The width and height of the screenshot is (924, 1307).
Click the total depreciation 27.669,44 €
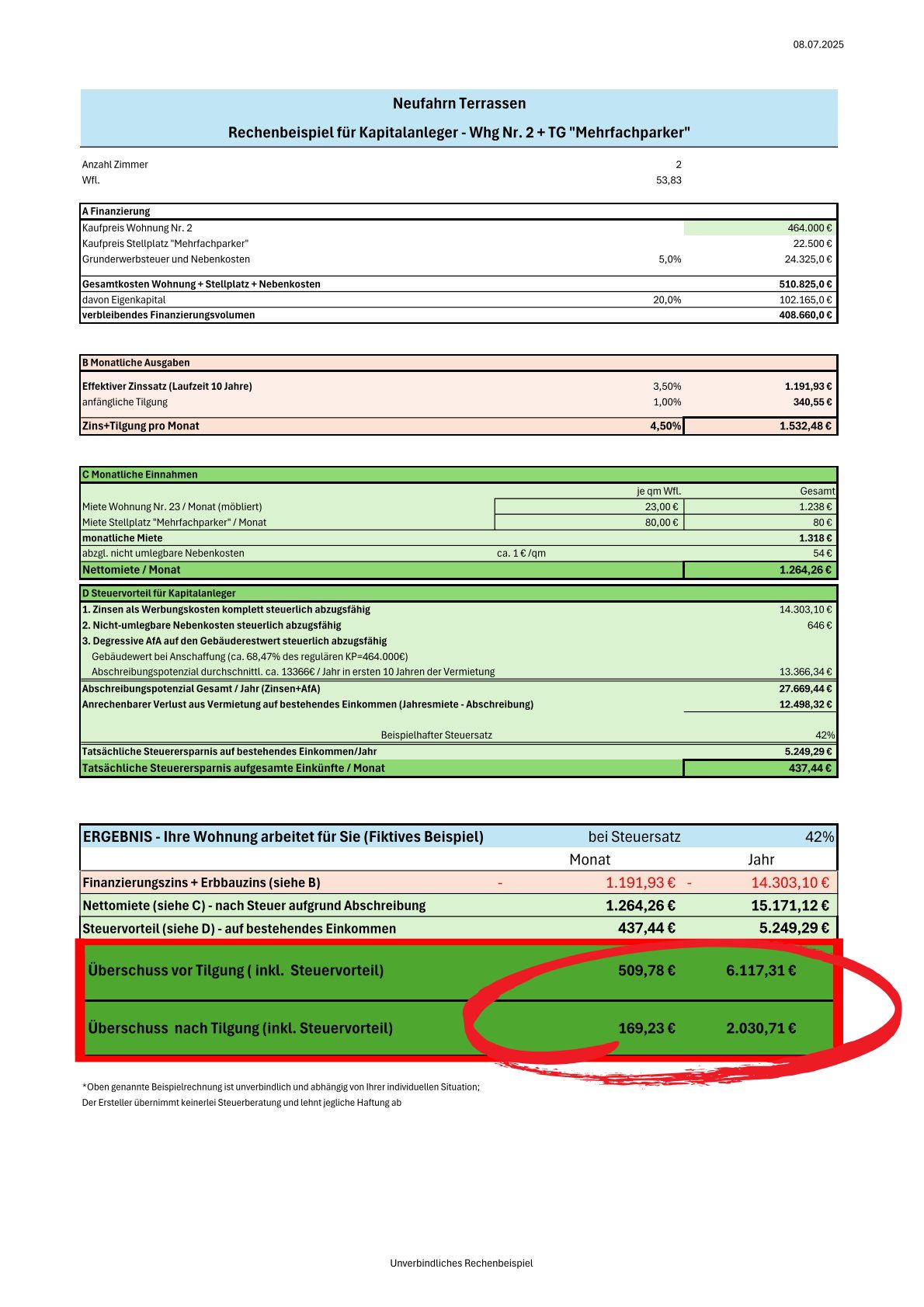[806, 689]
